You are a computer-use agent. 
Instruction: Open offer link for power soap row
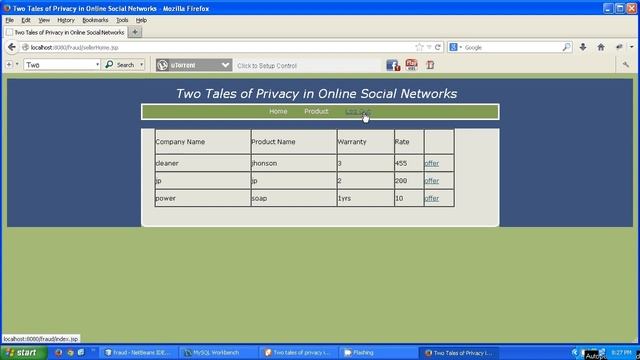431,198
